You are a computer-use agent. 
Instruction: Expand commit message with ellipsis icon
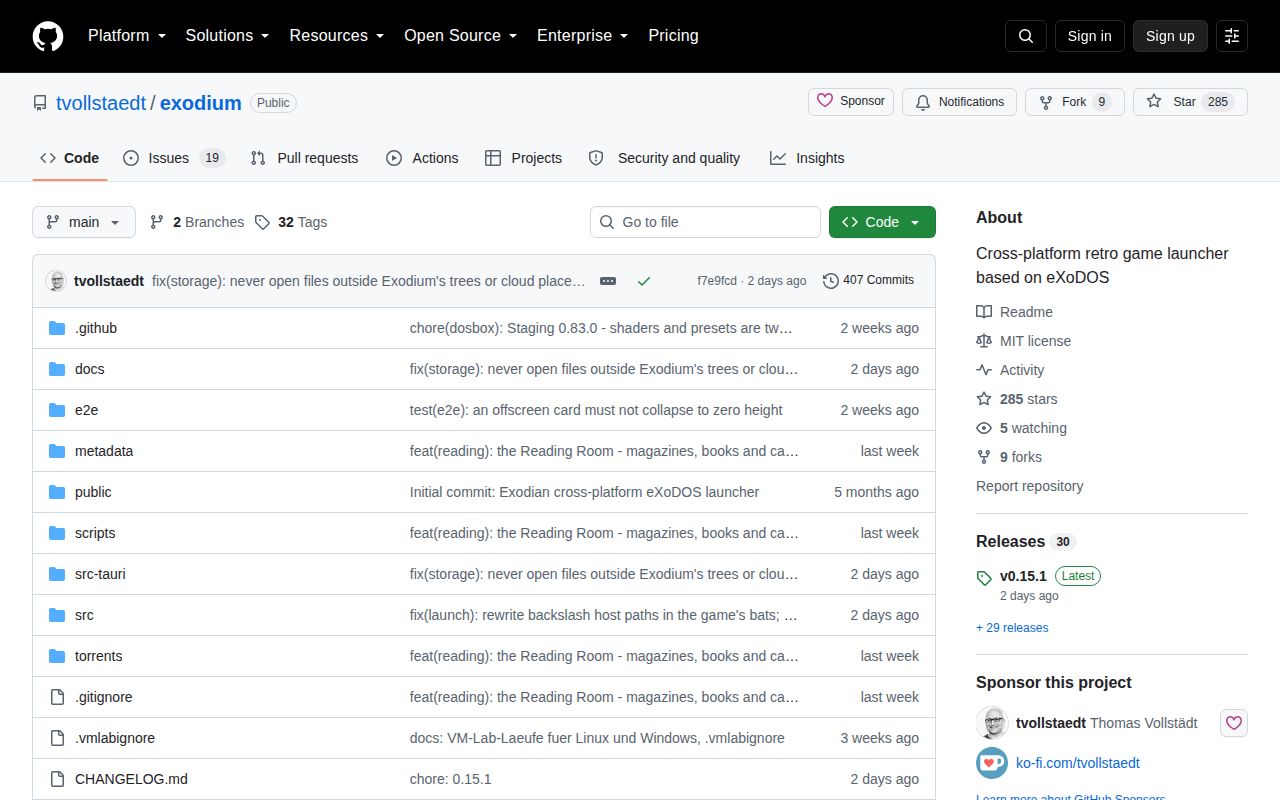click(x=608, y=281)
